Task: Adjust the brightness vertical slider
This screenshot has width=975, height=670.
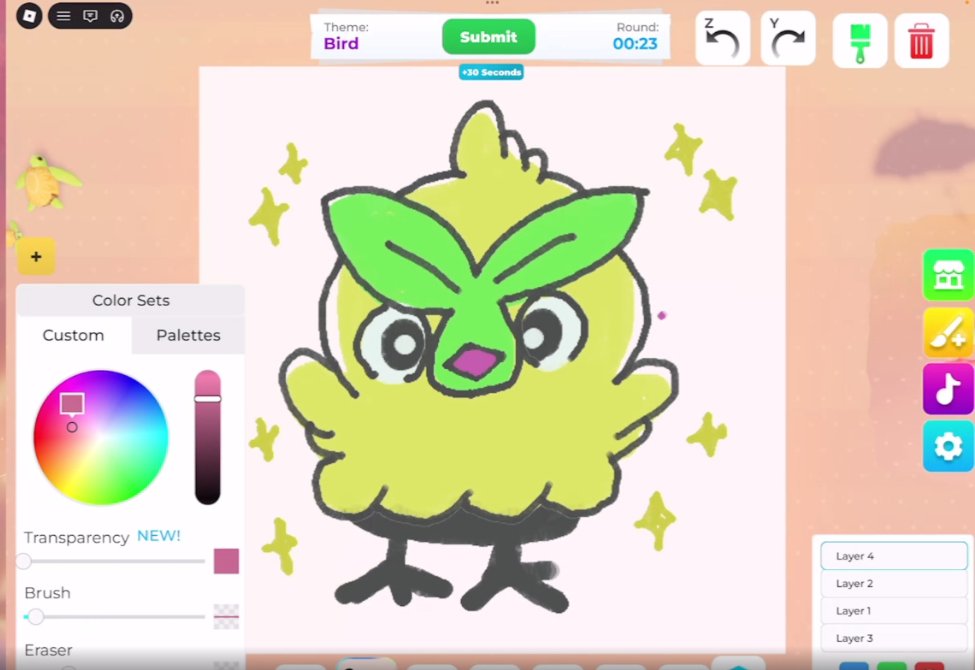Action: click(x=208, y=437)
